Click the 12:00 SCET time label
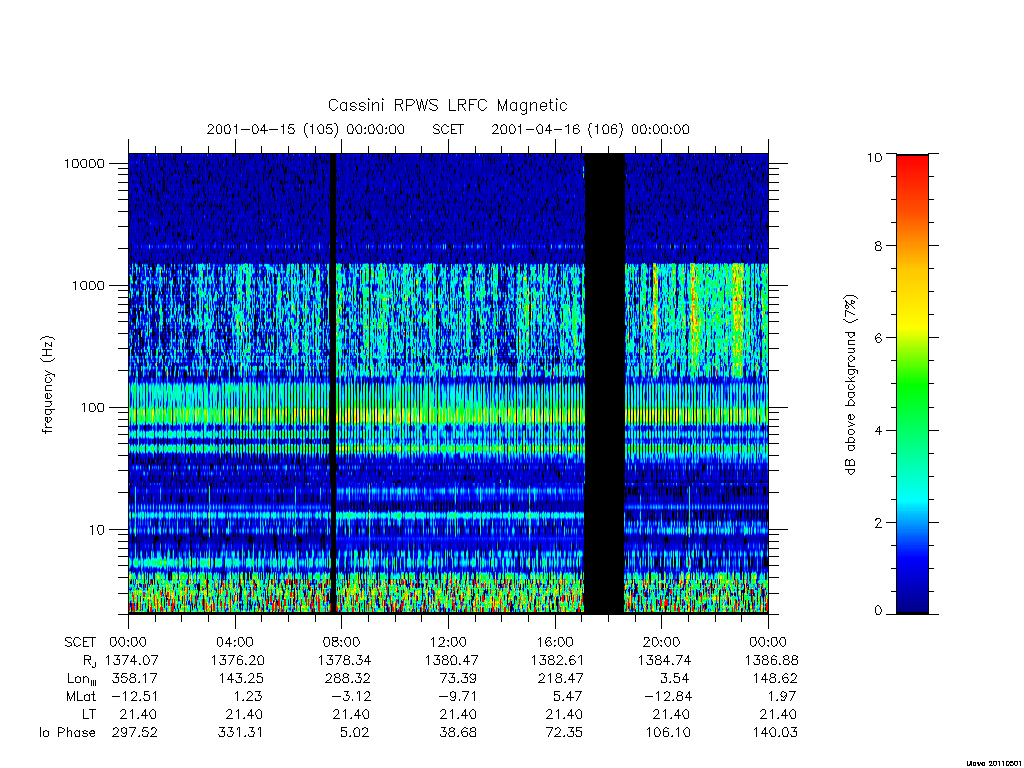The width and height of the screenshot is (1024, 768). pos(449,643)
